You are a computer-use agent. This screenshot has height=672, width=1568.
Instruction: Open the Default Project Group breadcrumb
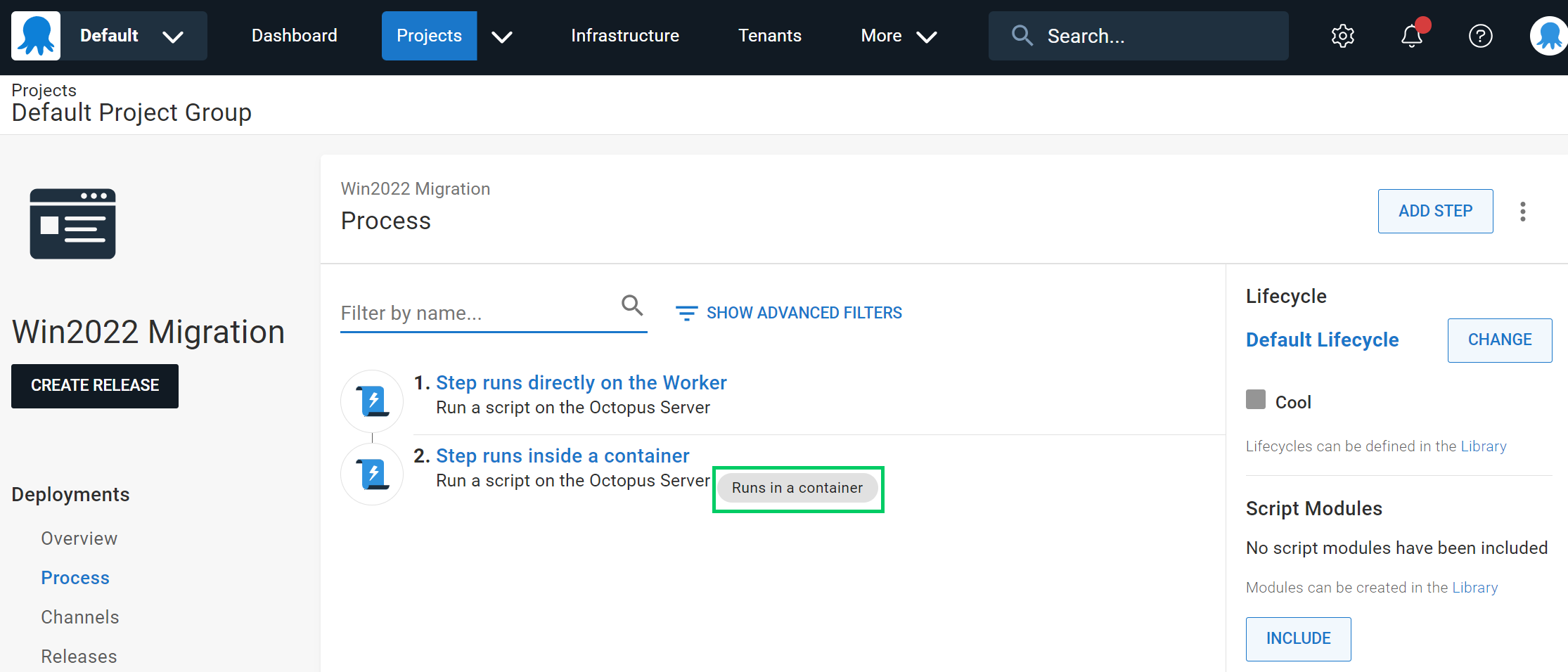tap(131, 112)
